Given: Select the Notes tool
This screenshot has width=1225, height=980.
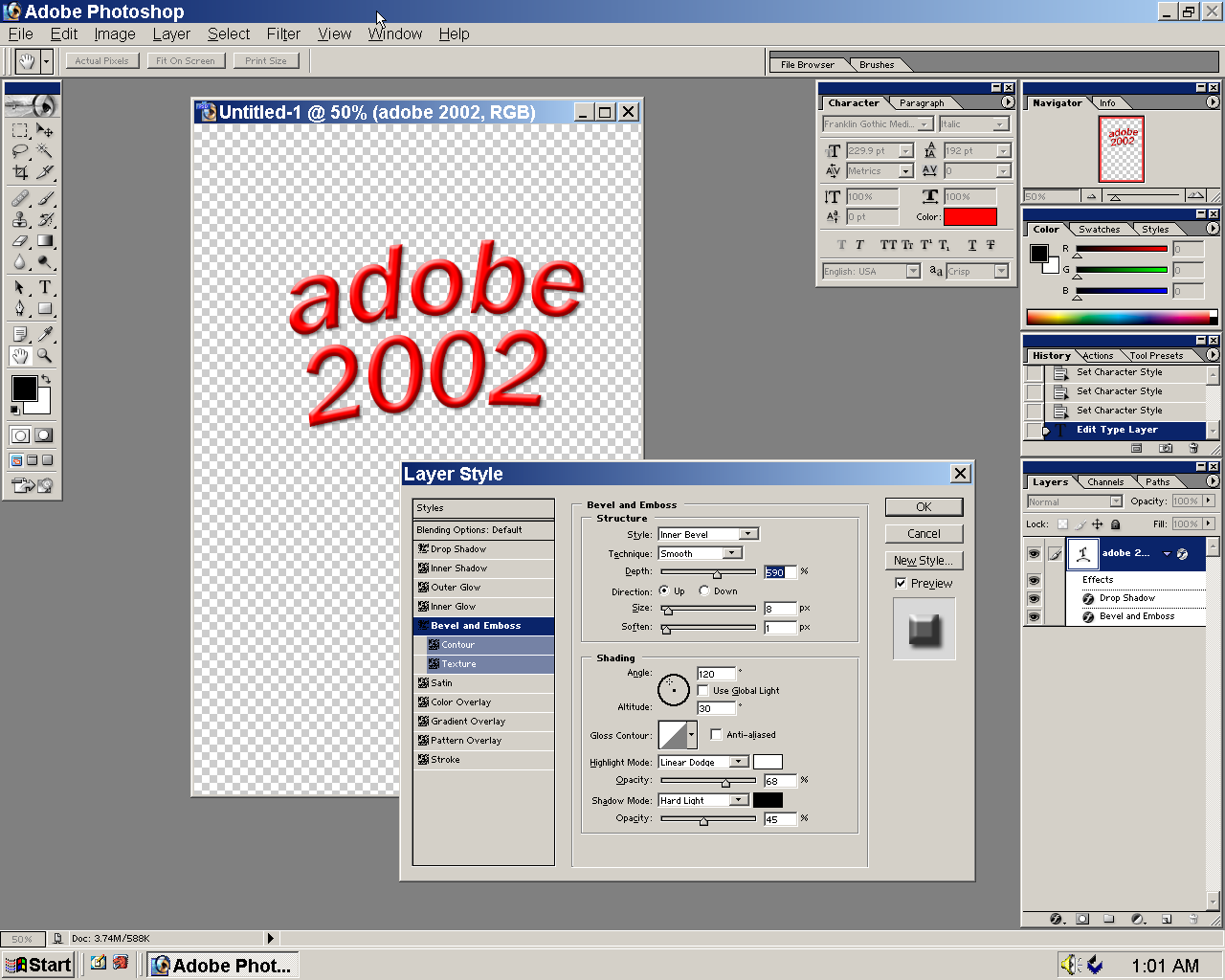Looking at the screenshot, I should pos(20,334).
